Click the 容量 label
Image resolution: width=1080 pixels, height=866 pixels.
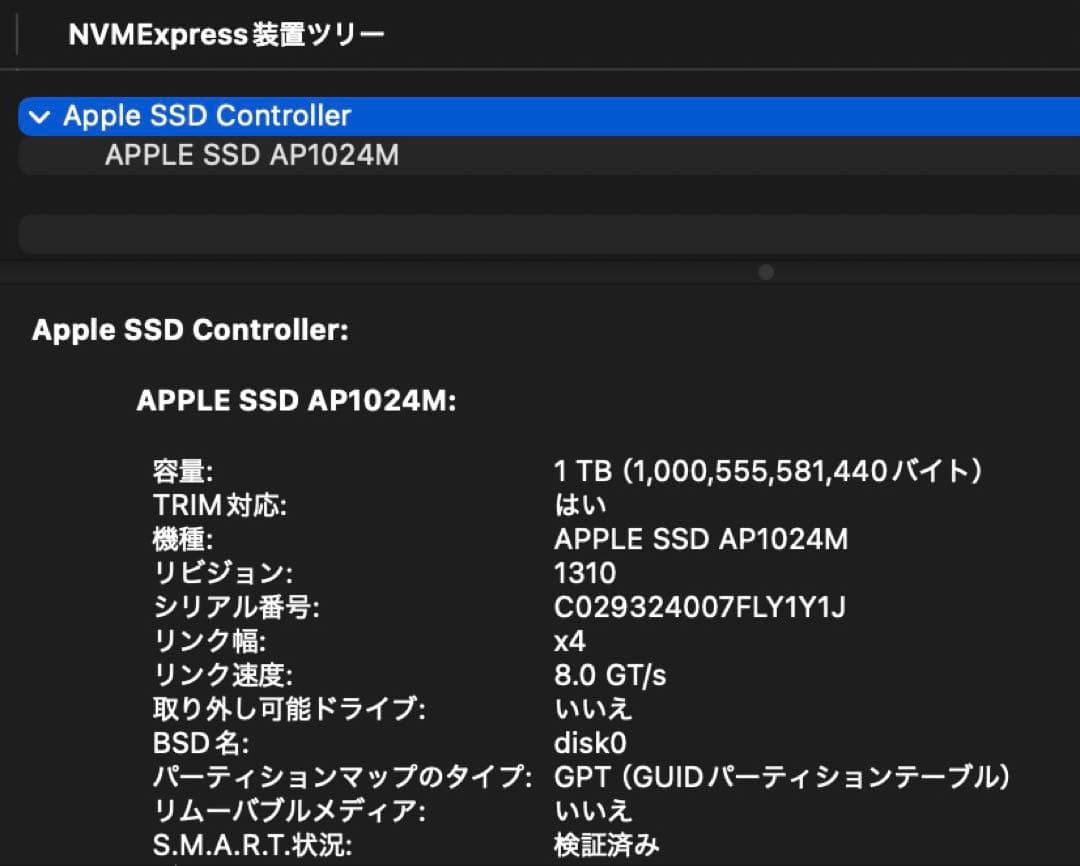[x=183, y=472]
